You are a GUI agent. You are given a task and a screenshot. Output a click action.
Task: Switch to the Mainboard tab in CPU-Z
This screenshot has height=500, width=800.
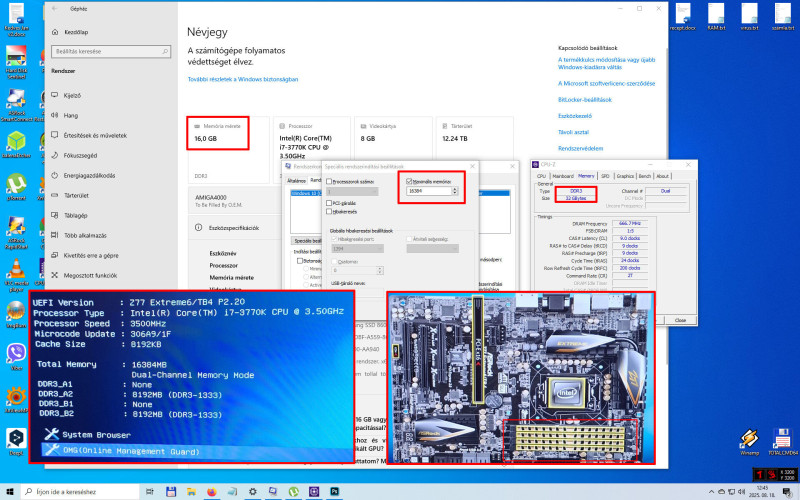[x=563, y=176]
